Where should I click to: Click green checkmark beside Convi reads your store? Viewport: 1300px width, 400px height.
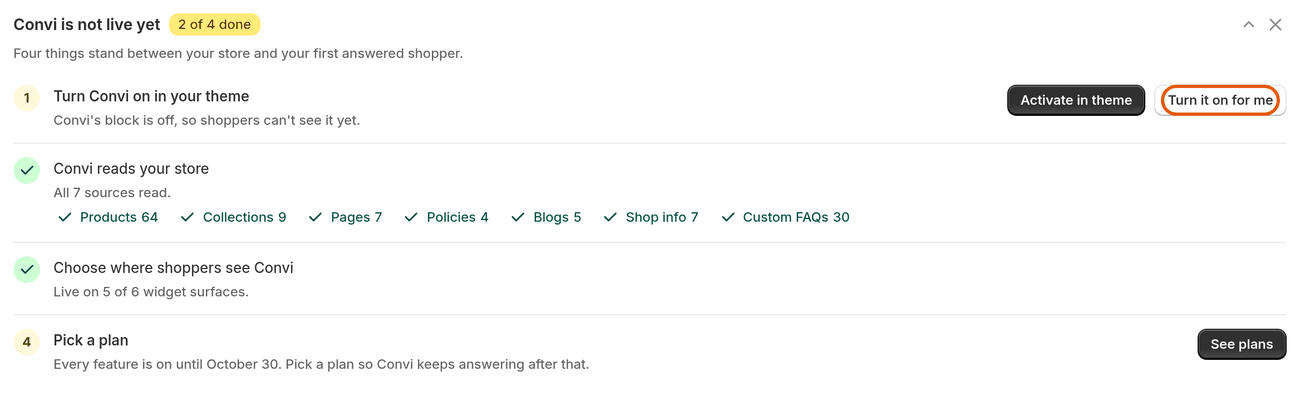pos(27,170)
